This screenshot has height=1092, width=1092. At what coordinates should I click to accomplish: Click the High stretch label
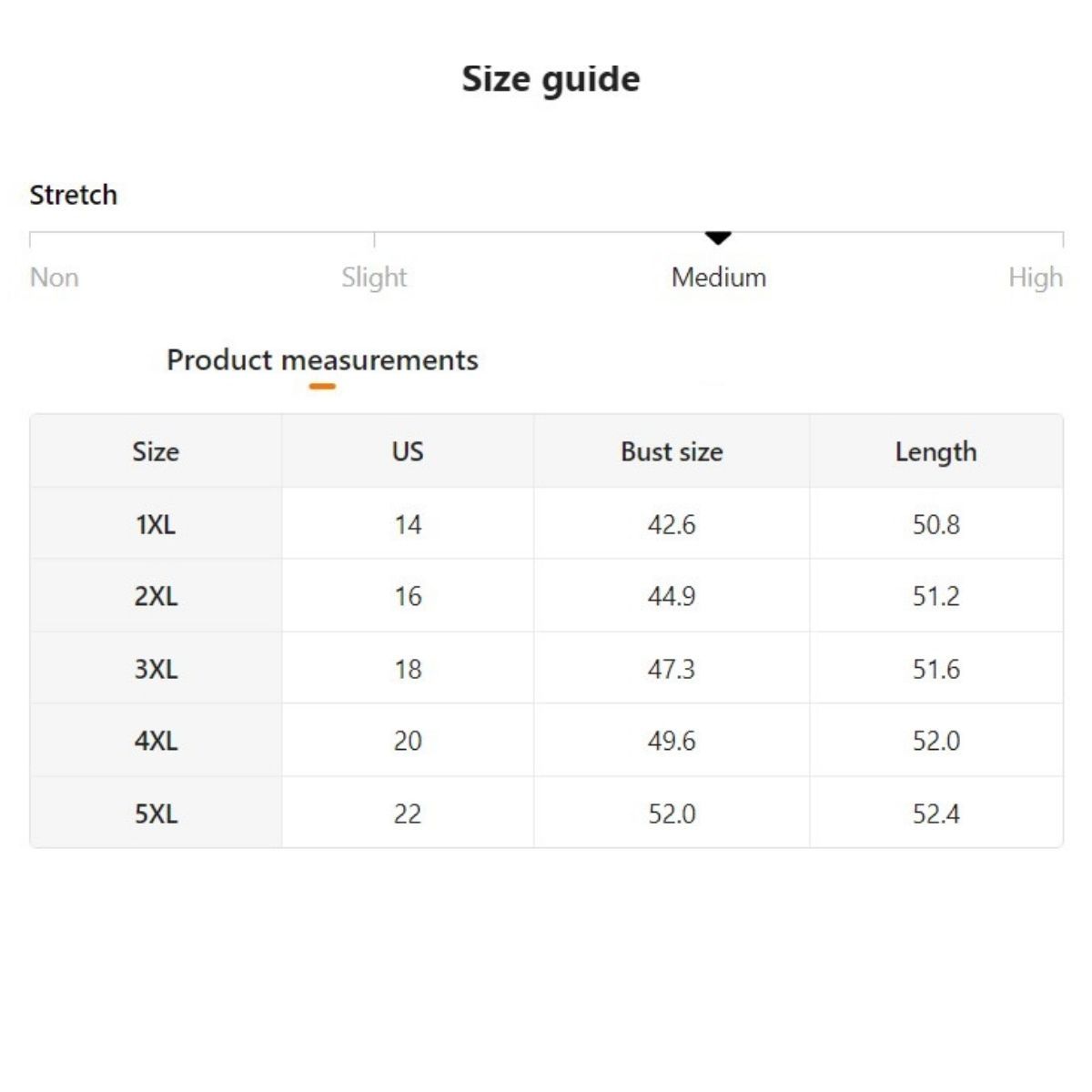pos(1035,278)
